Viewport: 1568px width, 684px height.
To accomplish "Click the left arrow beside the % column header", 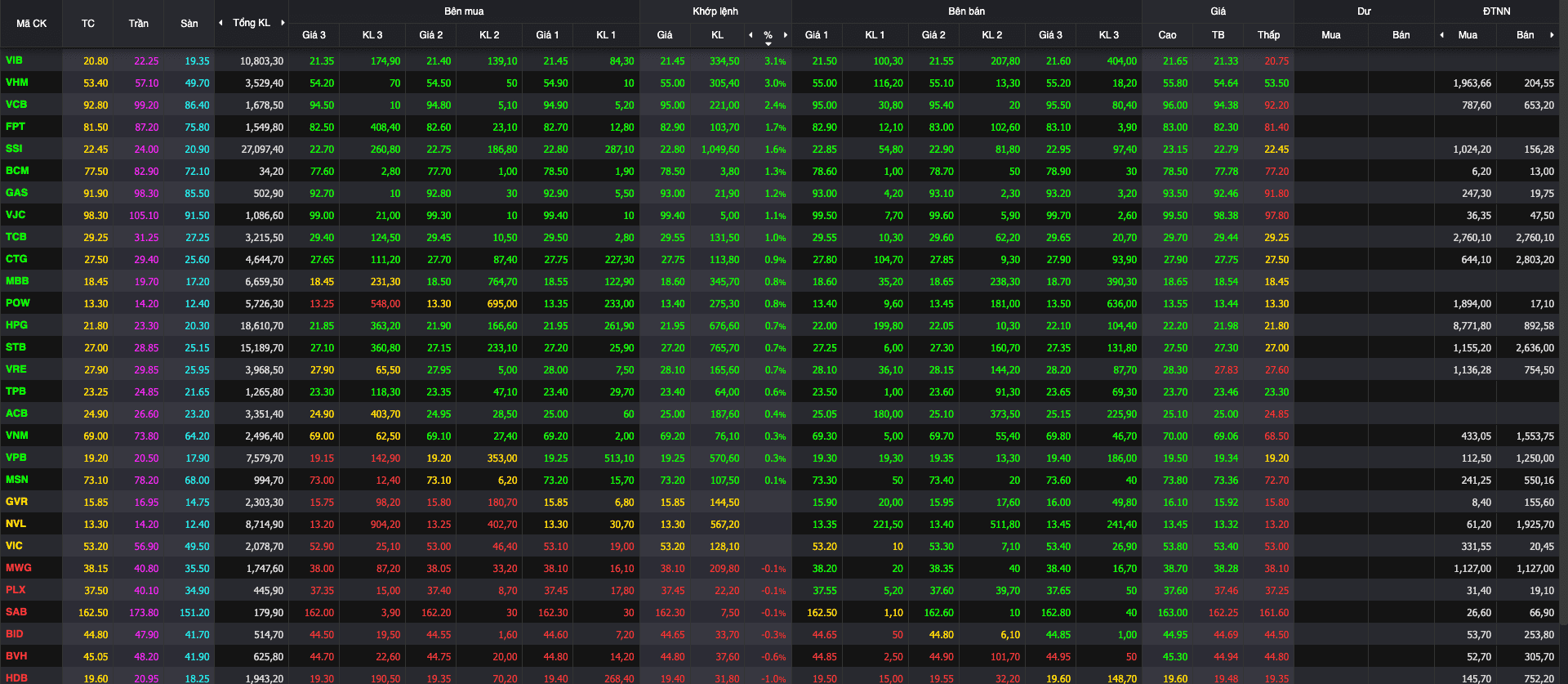I will coord(751,35).
